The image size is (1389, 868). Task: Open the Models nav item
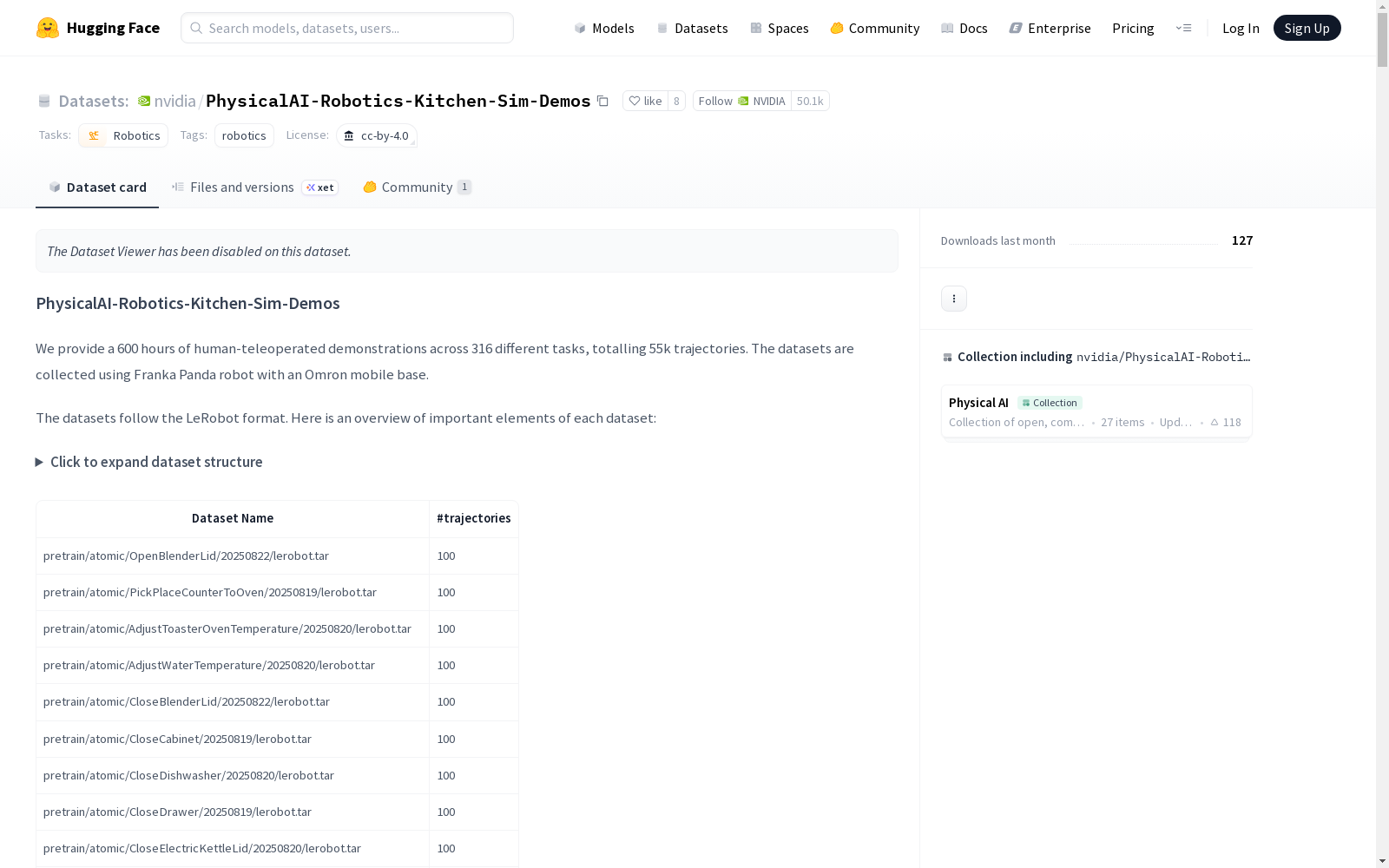click(604, 28)
